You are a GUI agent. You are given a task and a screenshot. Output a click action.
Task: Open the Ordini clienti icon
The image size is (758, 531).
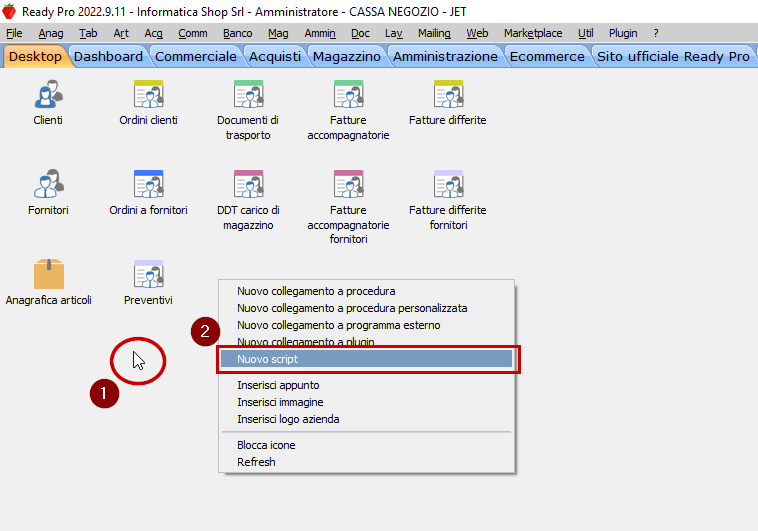point(148,94)
